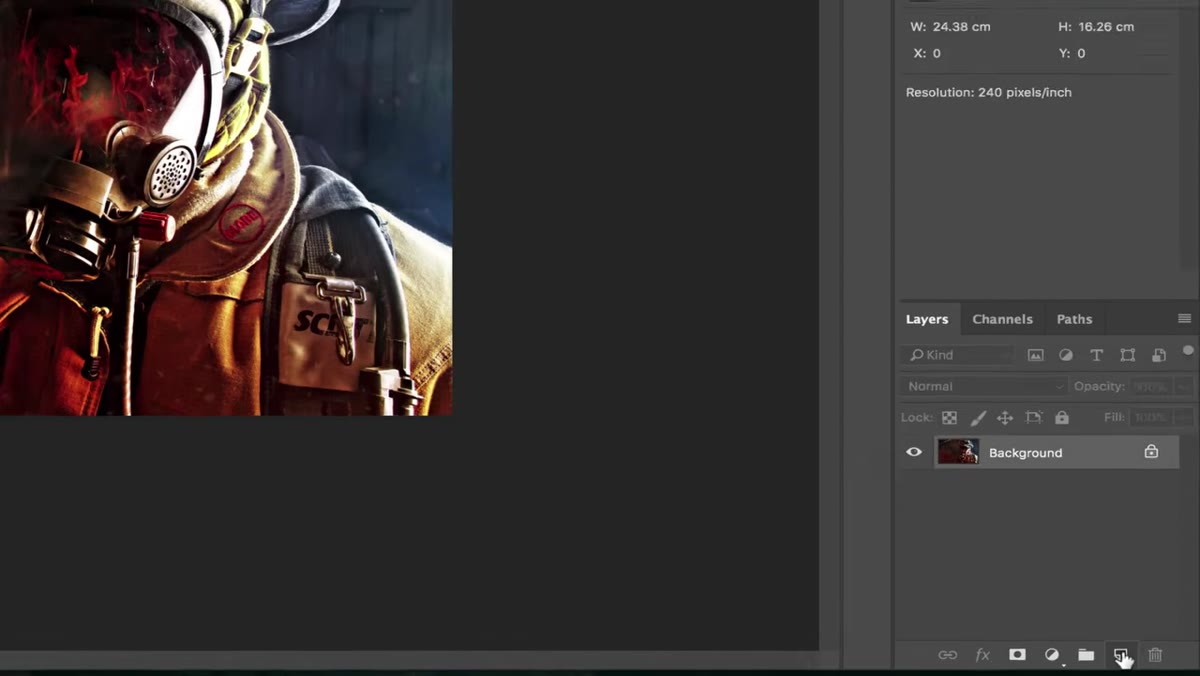Delete layer with trash icon
The image size is (1200, 676).
(1155, 655)
